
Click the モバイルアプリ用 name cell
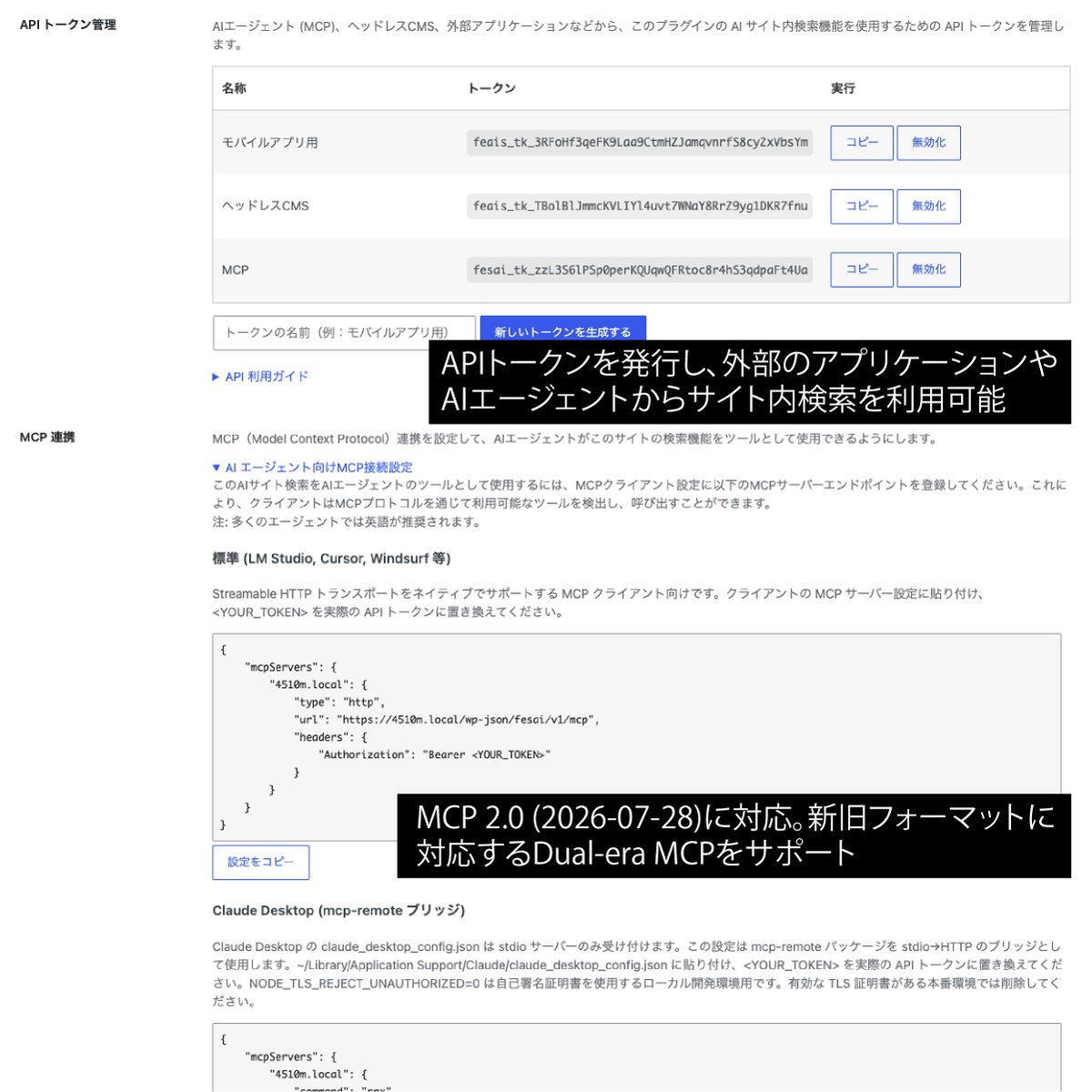(270, 143)
